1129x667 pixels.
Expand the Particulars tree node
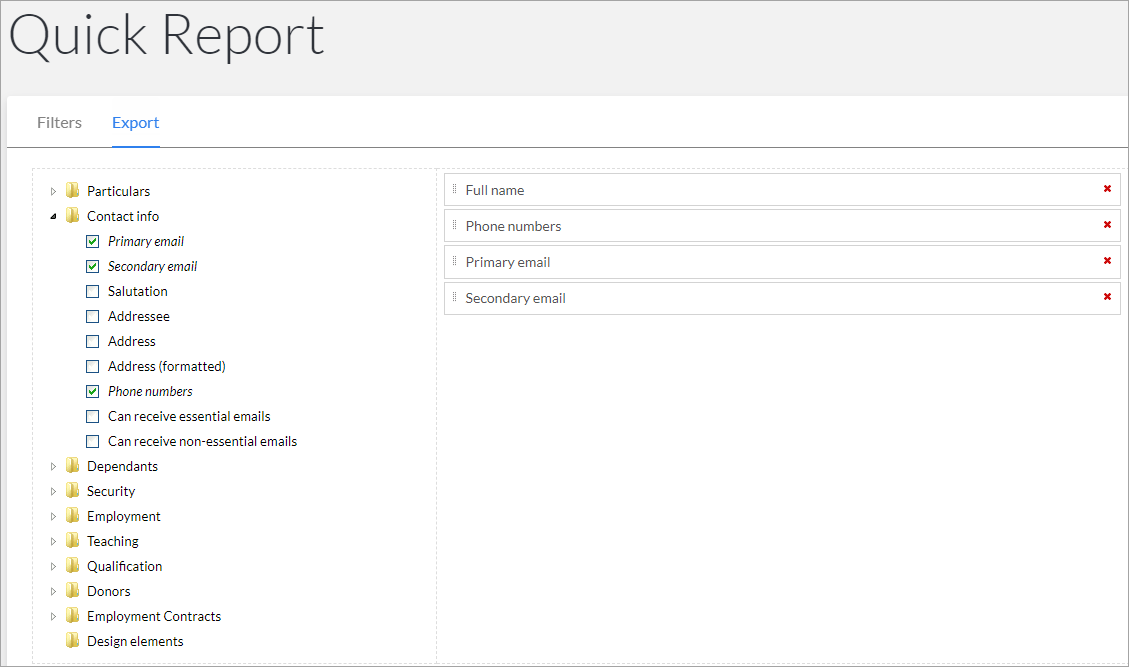coord(53,192)
